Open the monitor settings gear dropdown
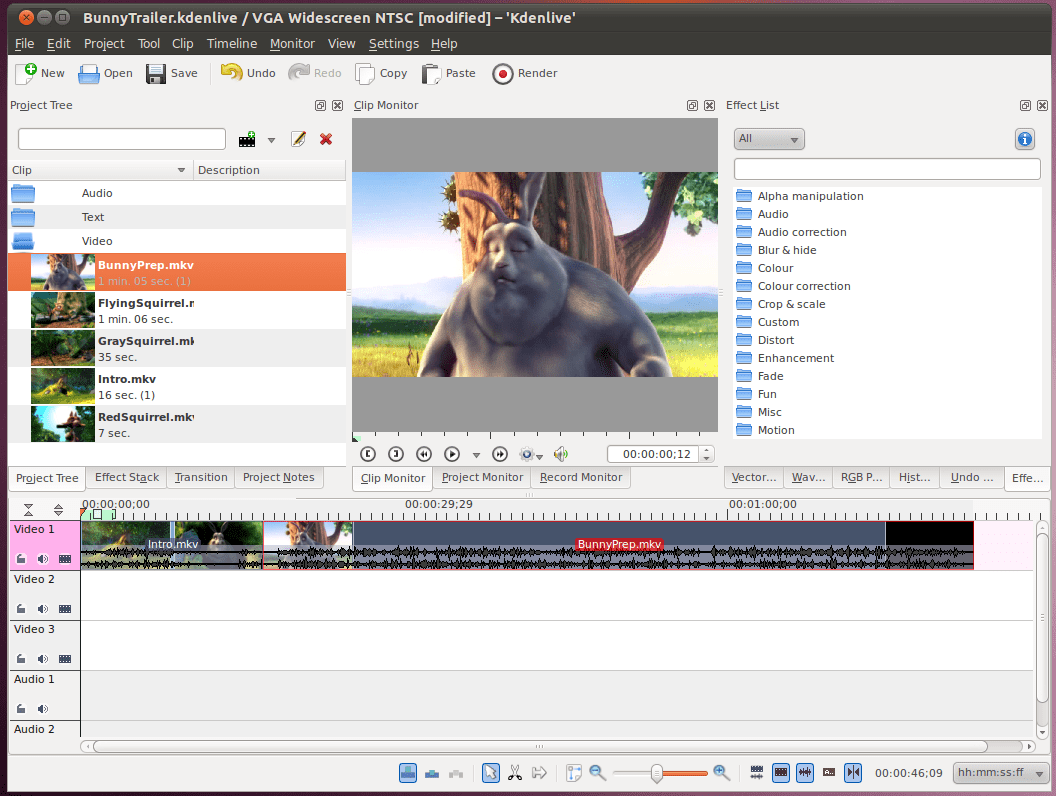 pyautogui.click(x=531, y=455)
